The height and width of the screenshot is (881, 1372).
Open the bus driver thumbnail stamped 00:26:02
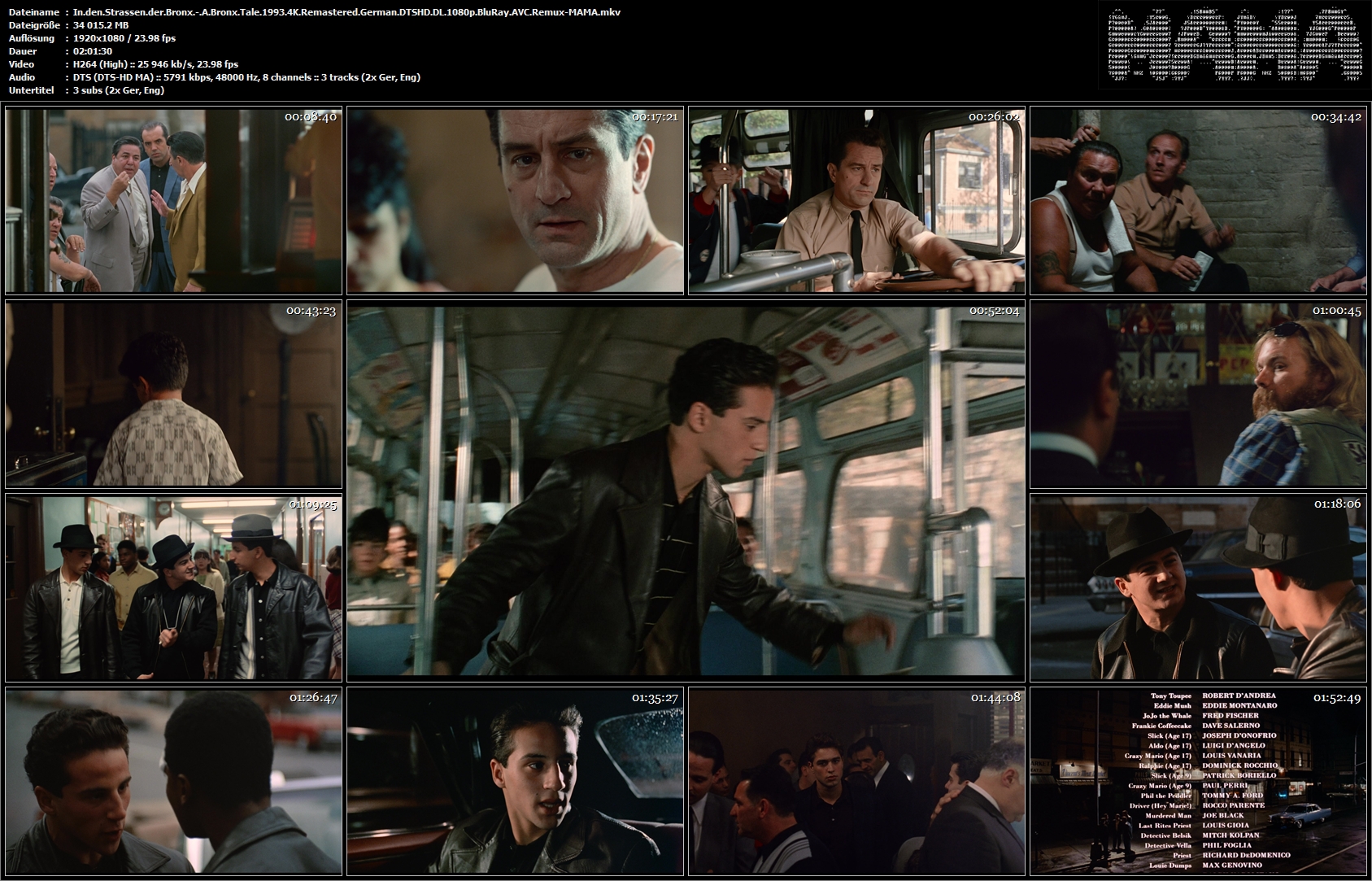coord(857,200)
